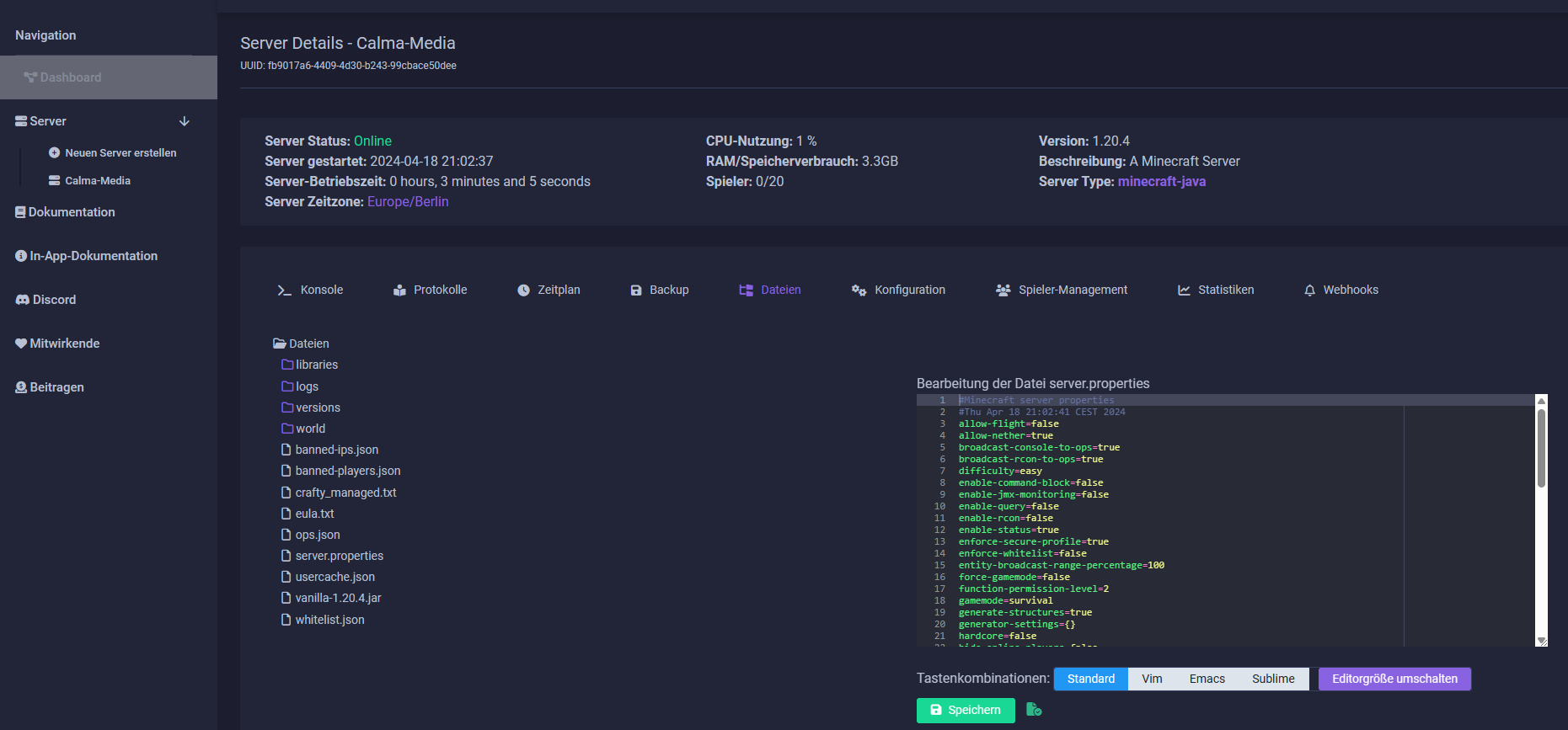Click the Speichern save button
The width and height of the screenshot is (1568, 730).
966,710
